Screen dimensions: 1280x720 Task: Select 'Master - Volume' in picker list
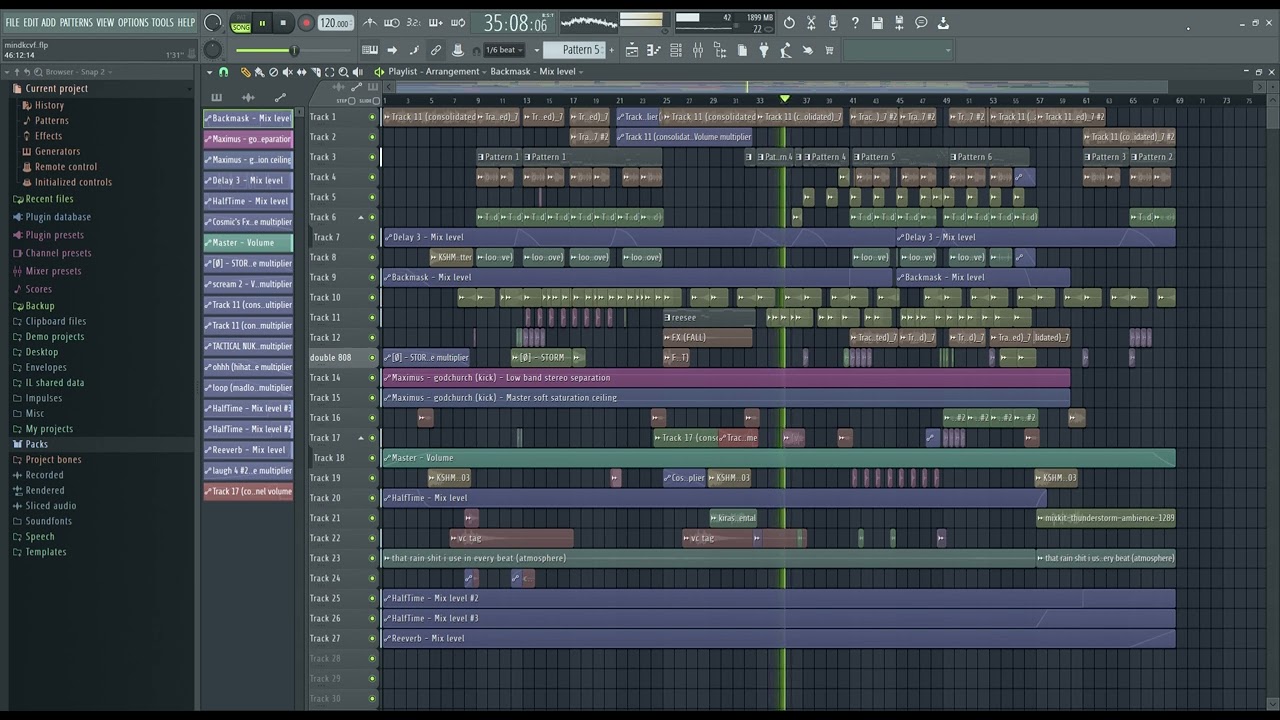(248, 243)
